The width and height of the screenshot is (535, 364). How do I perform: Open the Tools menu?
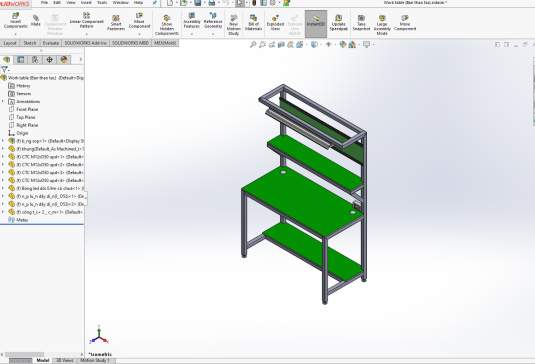102,2
